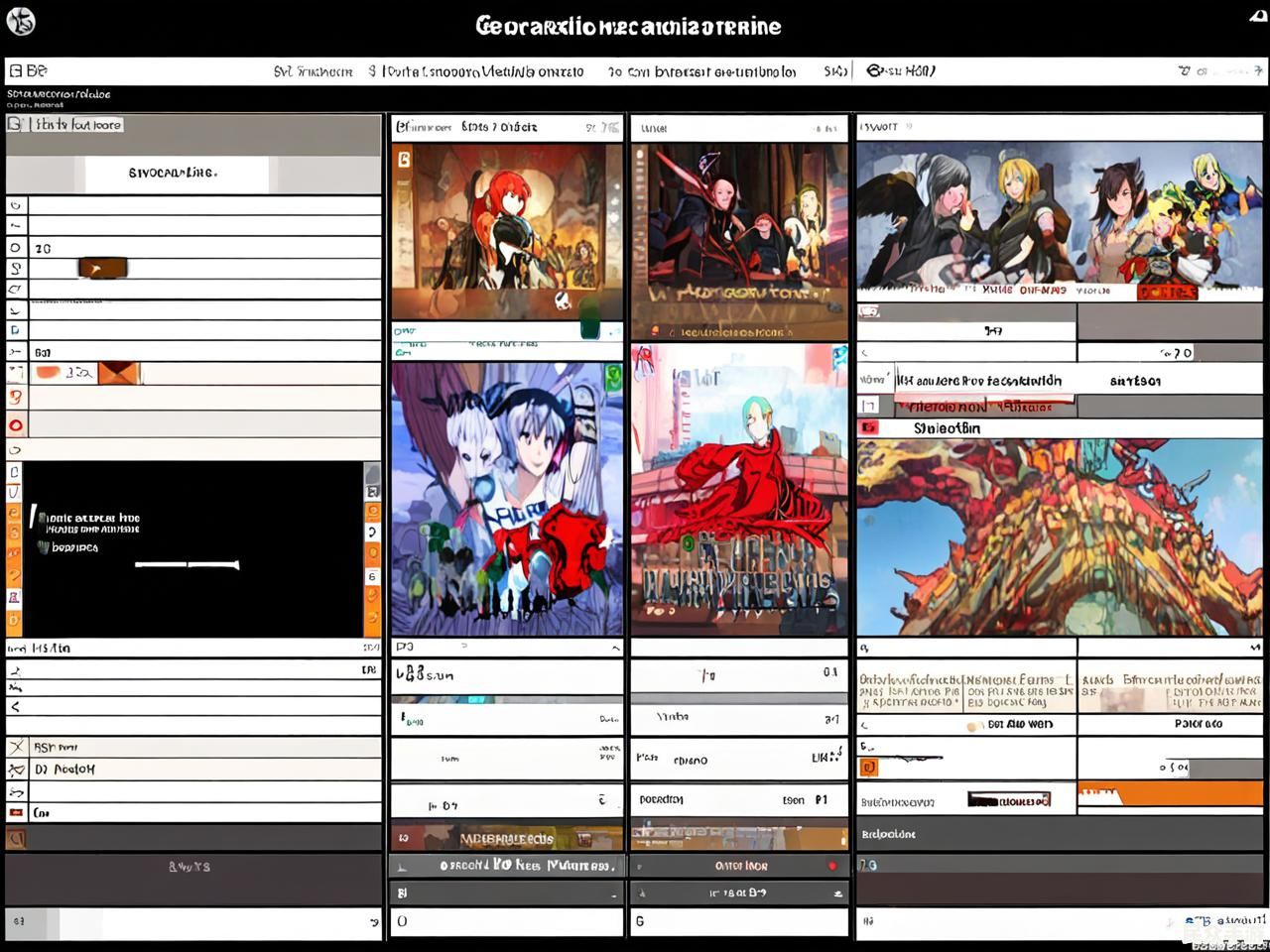The height and width of the screenshot is (952, 1270).
Task: Open the dropdown arrow at bottom of left panel
Action: (373, 922)
